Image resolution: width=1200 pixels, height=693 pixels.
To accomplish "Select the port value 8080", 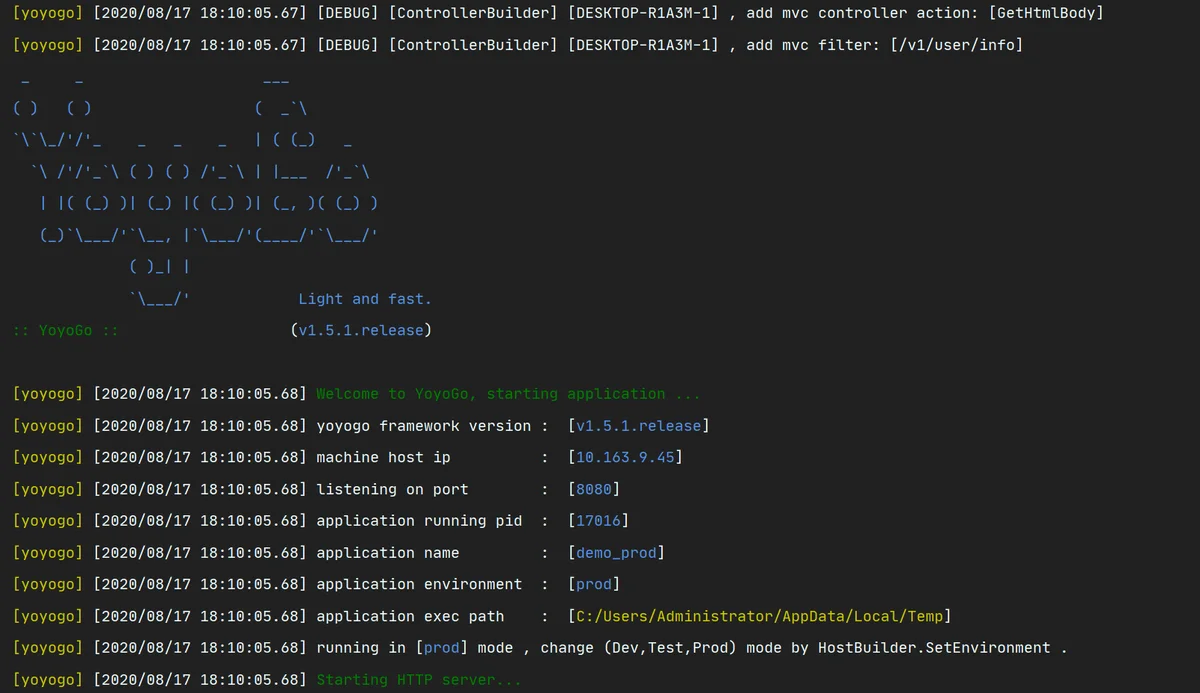I will [594, 489].
